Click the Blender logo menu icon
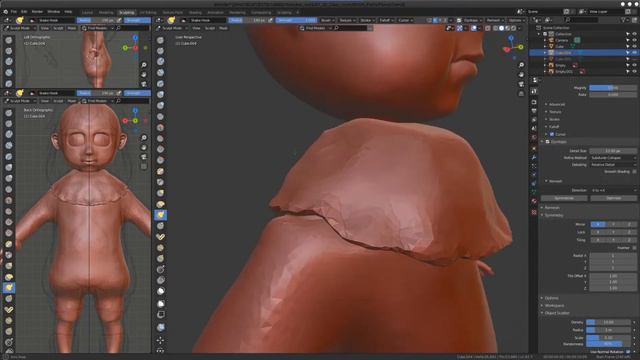 (6, 12)
